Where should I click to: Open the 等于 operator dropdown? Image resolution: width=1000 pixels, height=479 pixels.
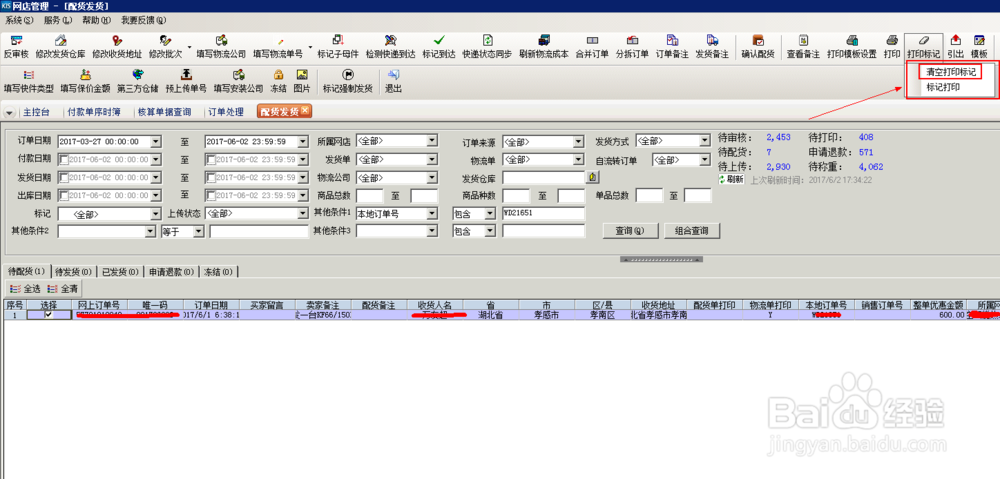(198, 232)
